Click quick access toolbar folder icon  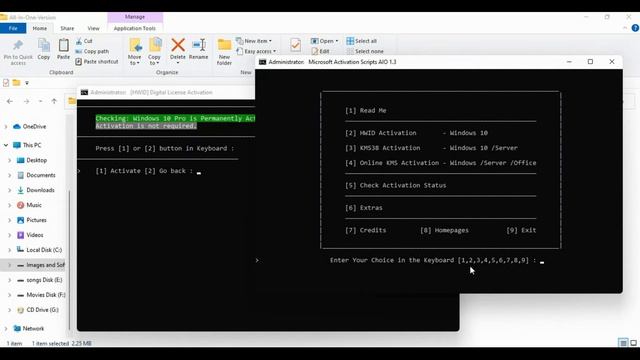point(16,83)
